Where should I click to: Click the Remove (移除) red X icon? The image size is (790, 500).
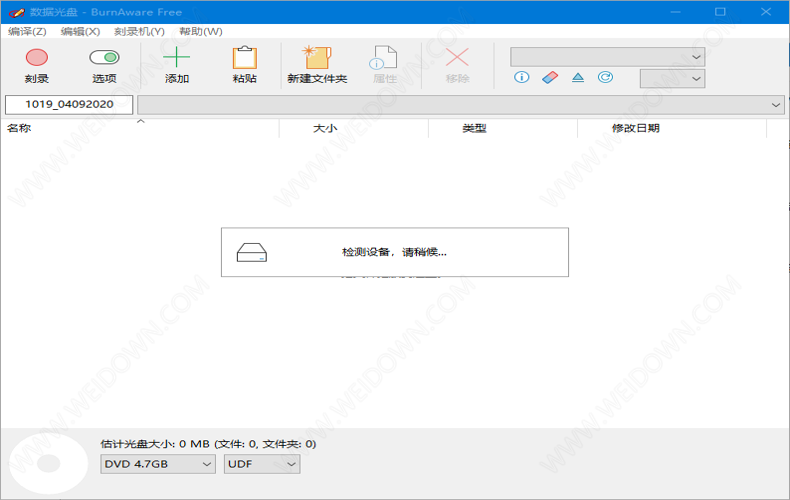(457, 57)
